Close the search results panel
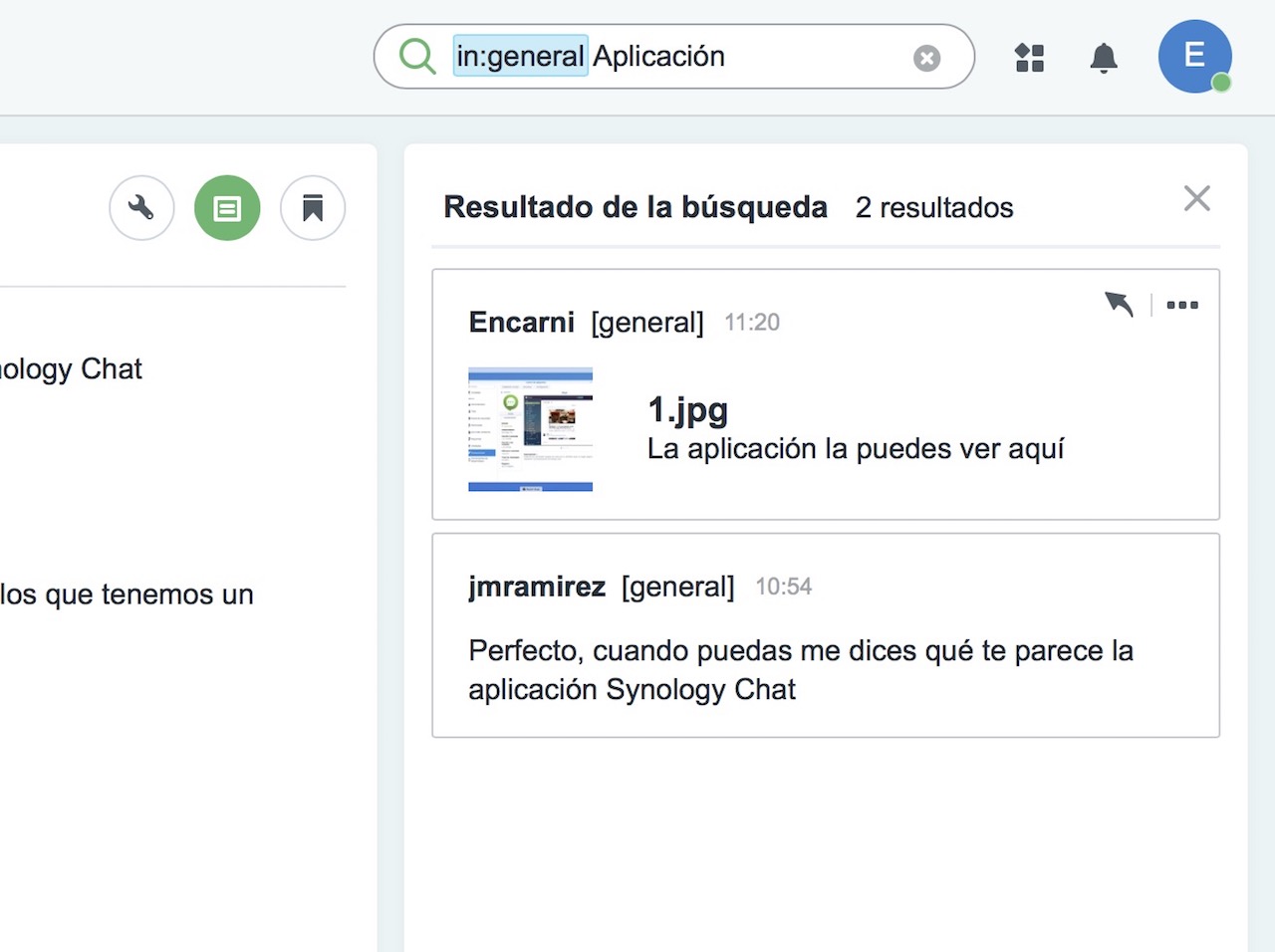 [1196, 199]
